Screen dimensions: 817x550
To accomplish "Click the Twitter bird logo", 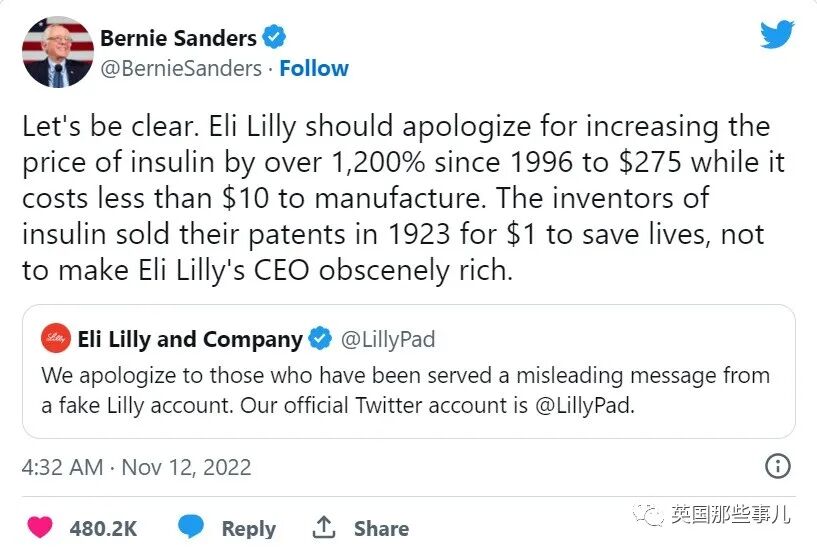I will 777,35.
